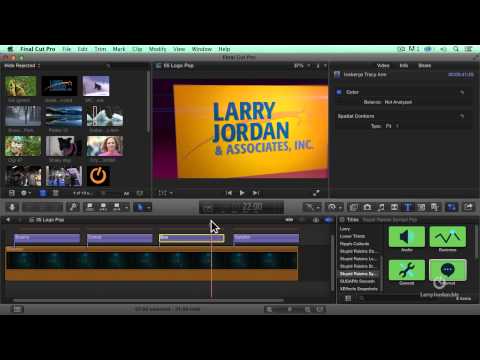
Task: Open the Trim menu
Action: [x=100, y=49]
